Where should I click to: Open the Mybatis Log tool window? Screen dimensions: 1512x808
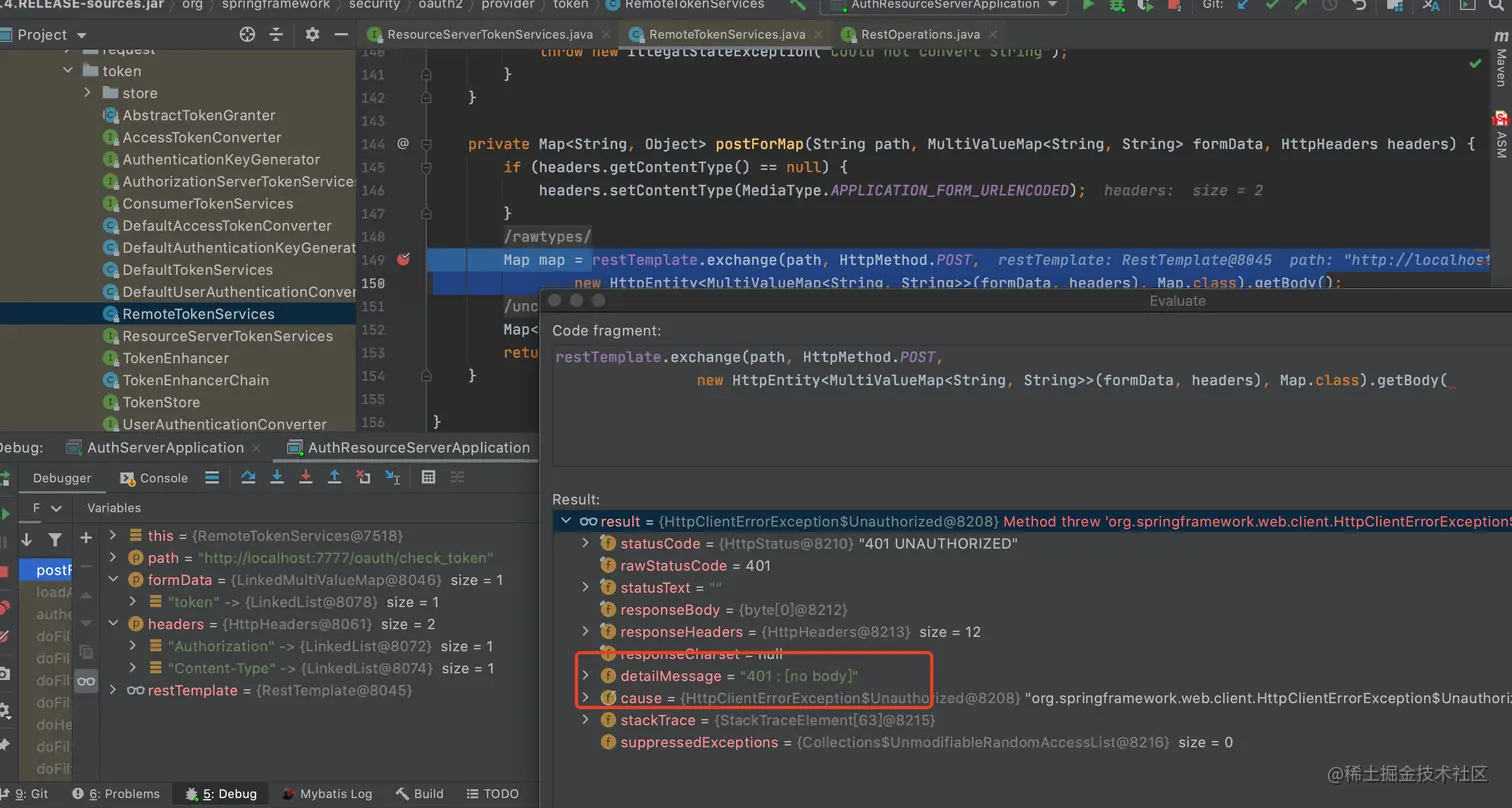tap(327, 794)
